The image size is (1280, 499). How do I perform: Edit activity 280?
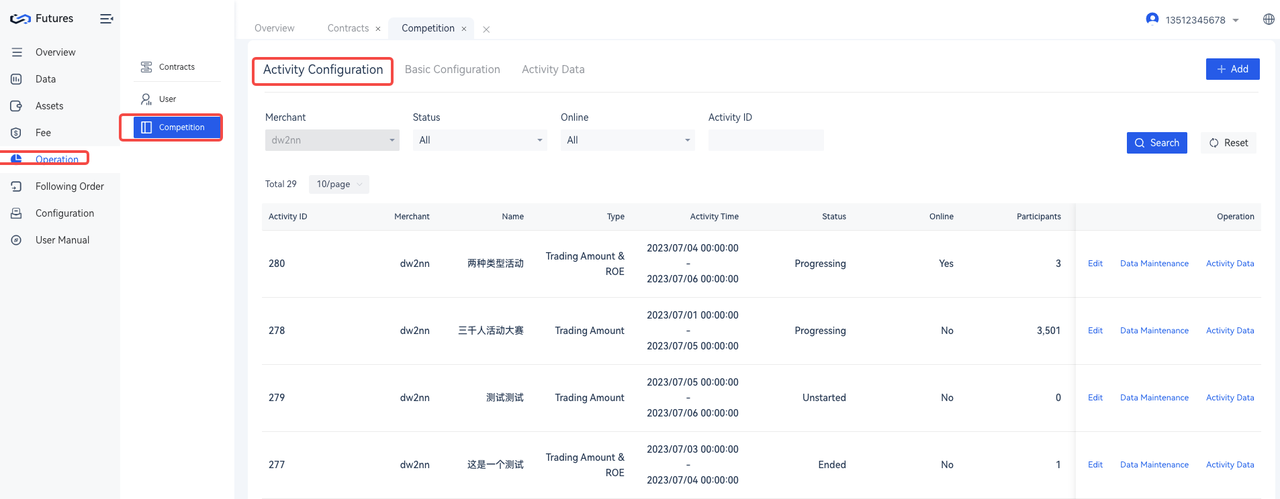coord(1095,264)
